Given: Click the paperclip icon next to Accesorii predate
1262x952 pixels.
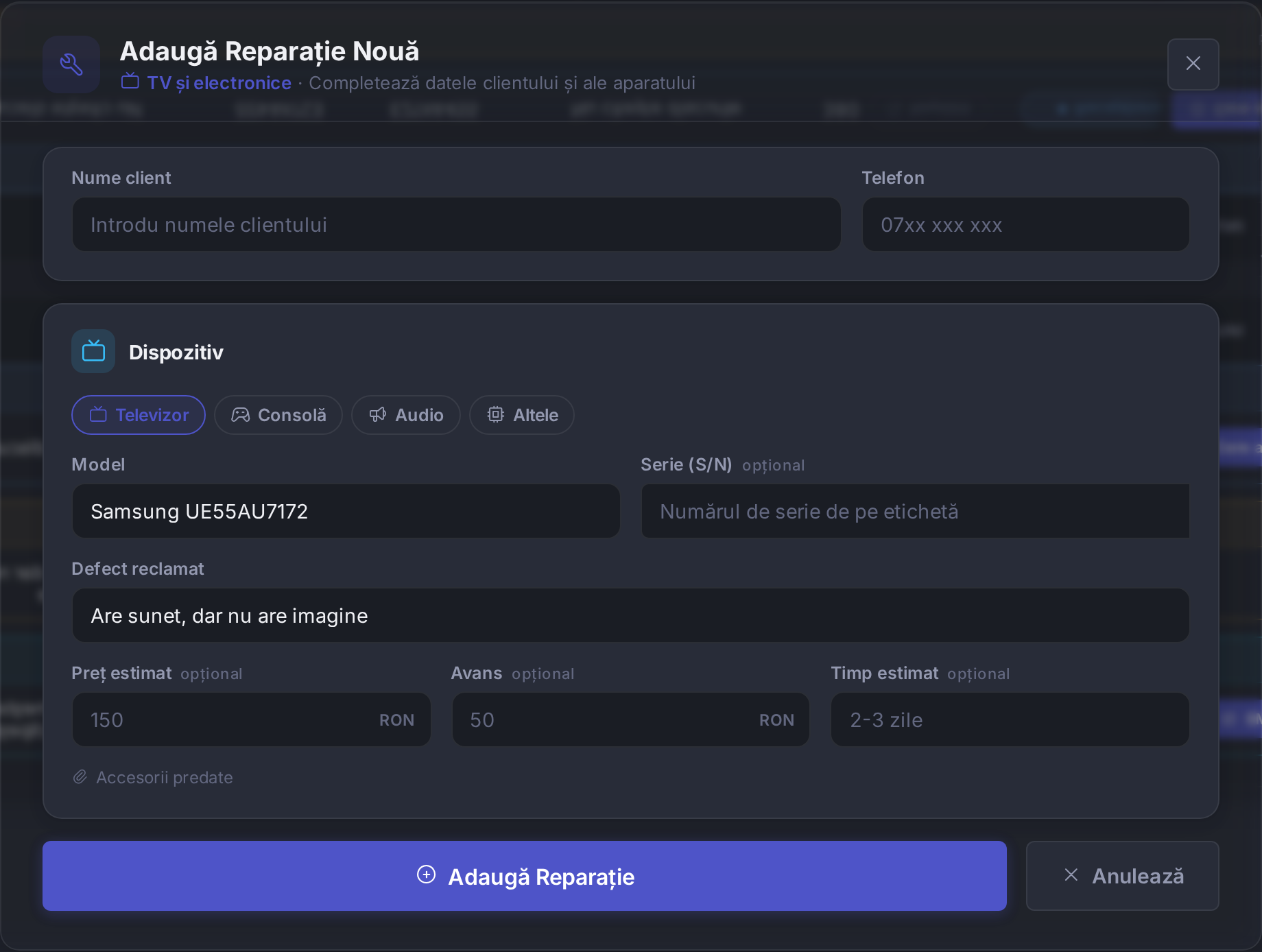Looking at the screenshot, I should [80, 777].
